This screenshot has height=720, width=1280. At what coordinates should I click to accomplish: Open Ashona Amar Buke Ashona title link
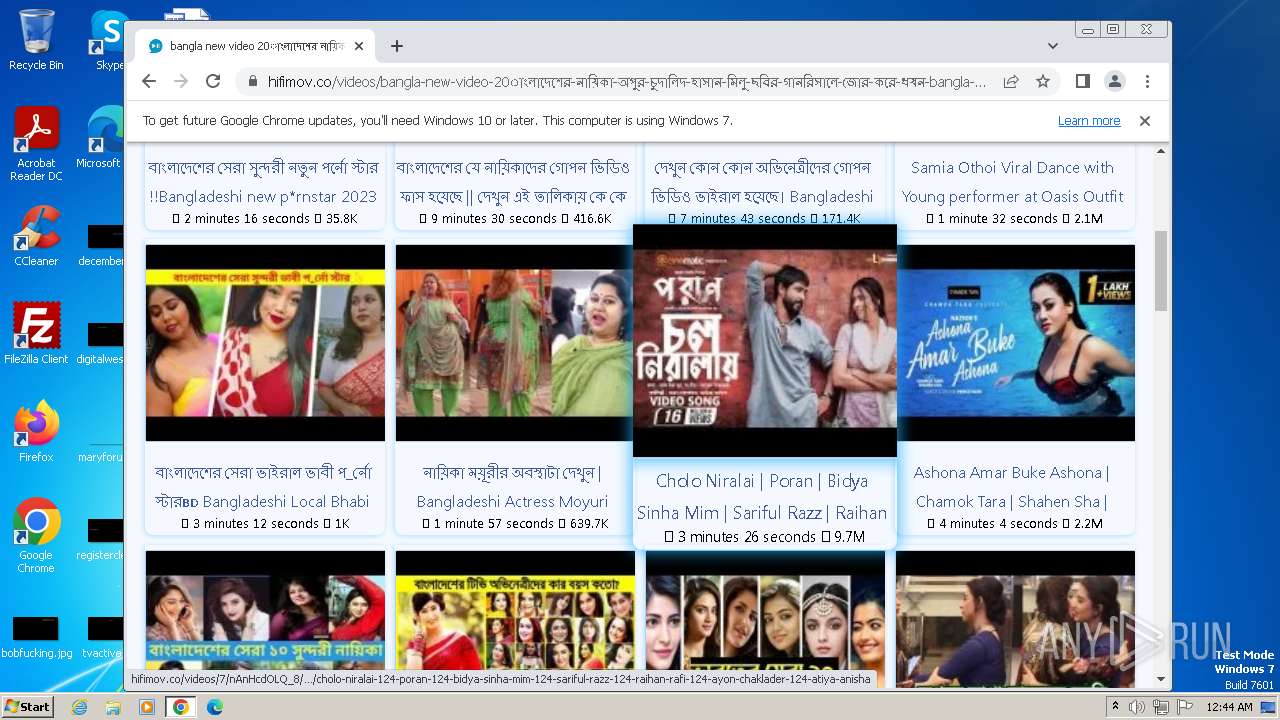(x=1011, y=487)
